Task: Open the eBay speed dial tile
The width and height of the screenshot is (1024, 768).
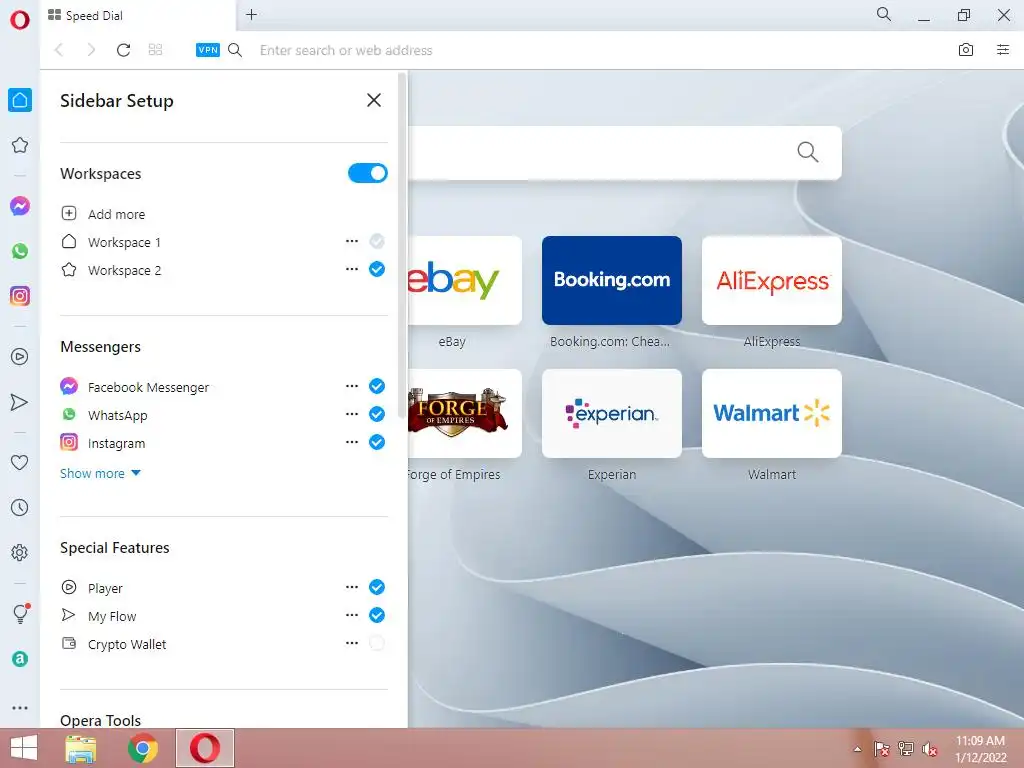Action: pos(465,280)
